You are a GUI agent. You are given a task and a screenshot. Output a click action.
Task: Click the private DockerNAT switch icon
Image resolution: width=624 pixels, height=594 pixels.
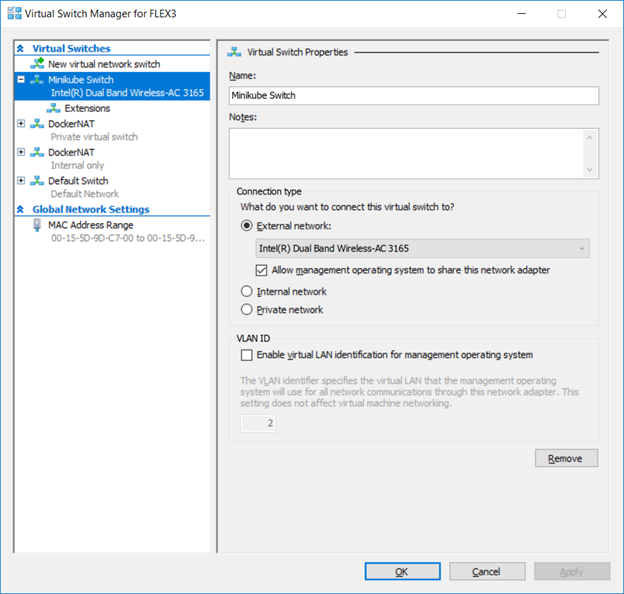coord(37,124)
